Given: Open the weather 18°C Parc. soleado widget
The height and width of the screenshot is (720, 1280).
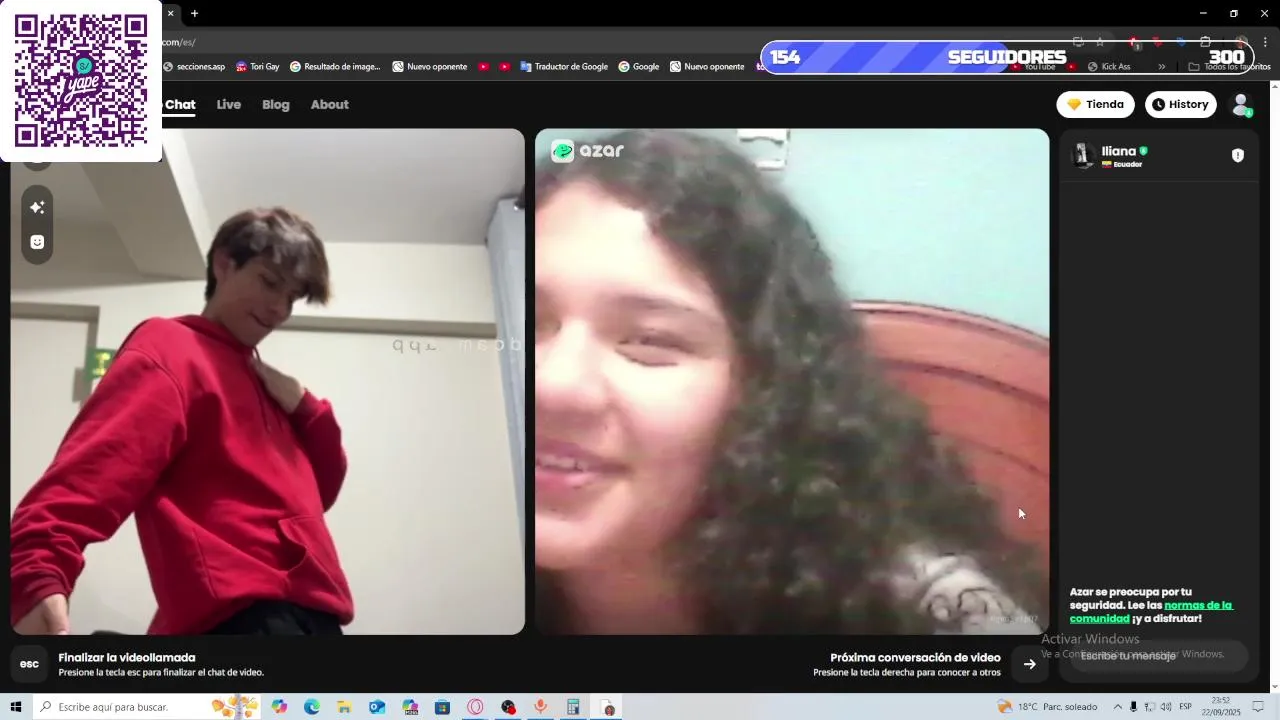Looking at the screenshot, I should 1047,707.
